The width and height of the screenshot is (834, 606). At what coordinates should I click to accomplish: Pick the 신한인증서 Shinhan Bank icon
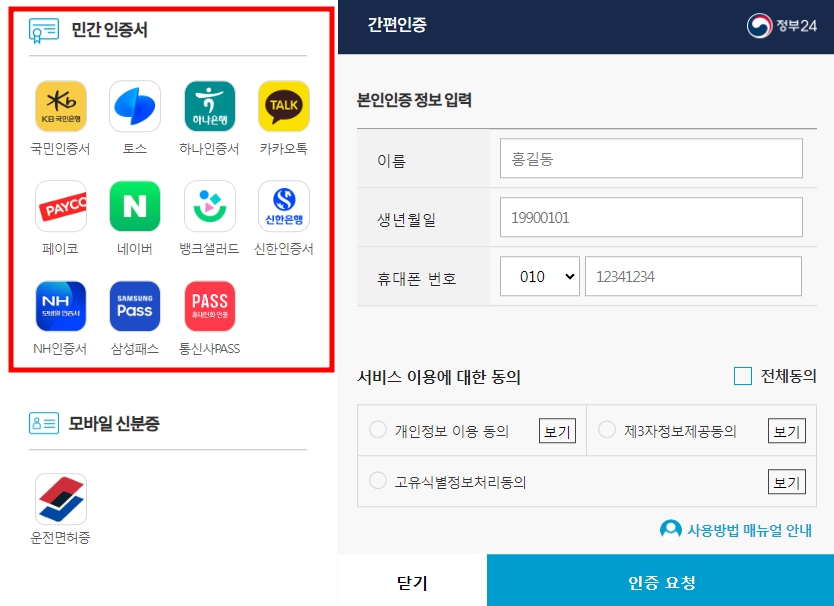click(x=284, y=206)
